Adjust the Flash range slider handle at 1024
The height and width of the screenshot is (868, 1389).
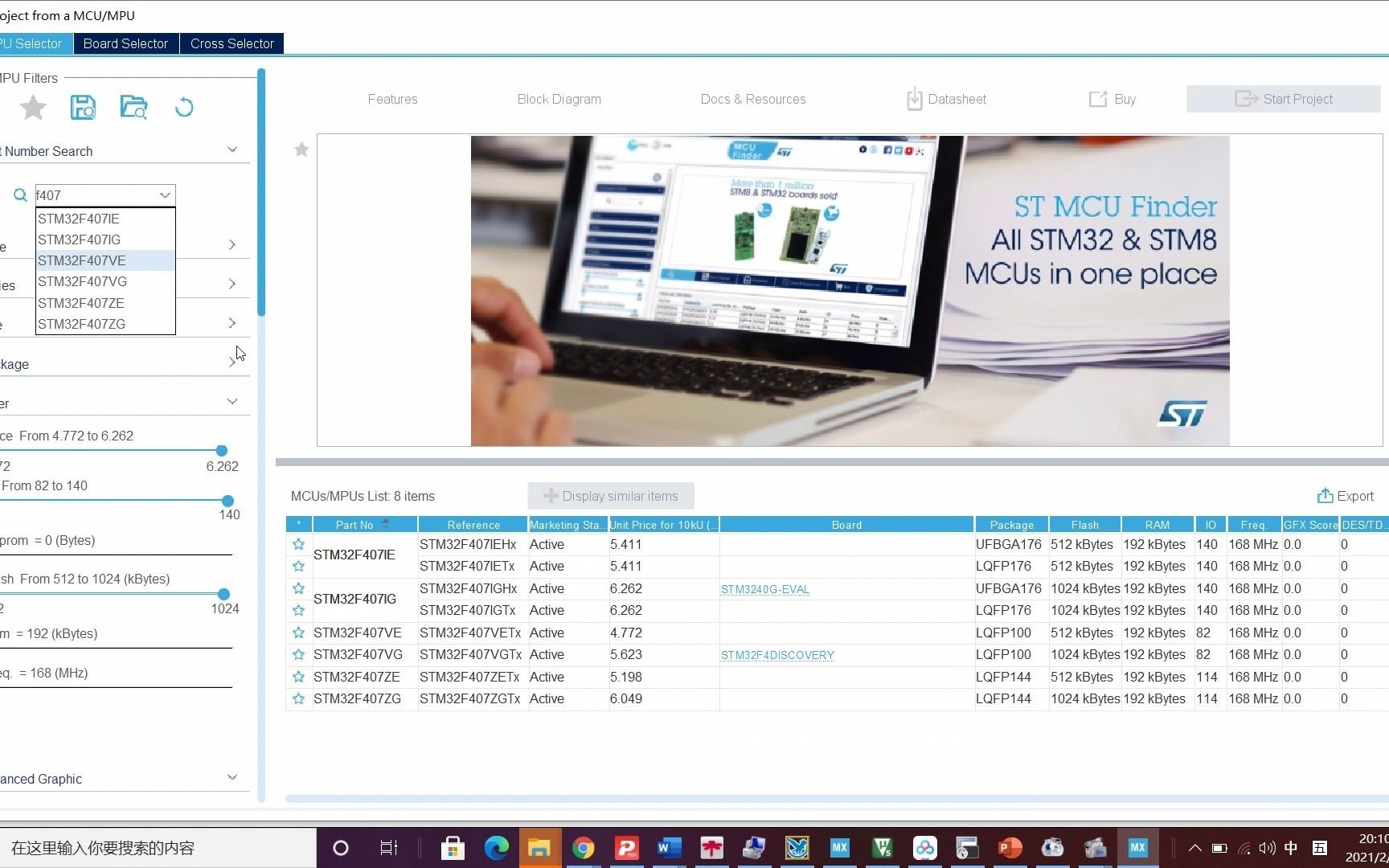click(x=223, y=594)
